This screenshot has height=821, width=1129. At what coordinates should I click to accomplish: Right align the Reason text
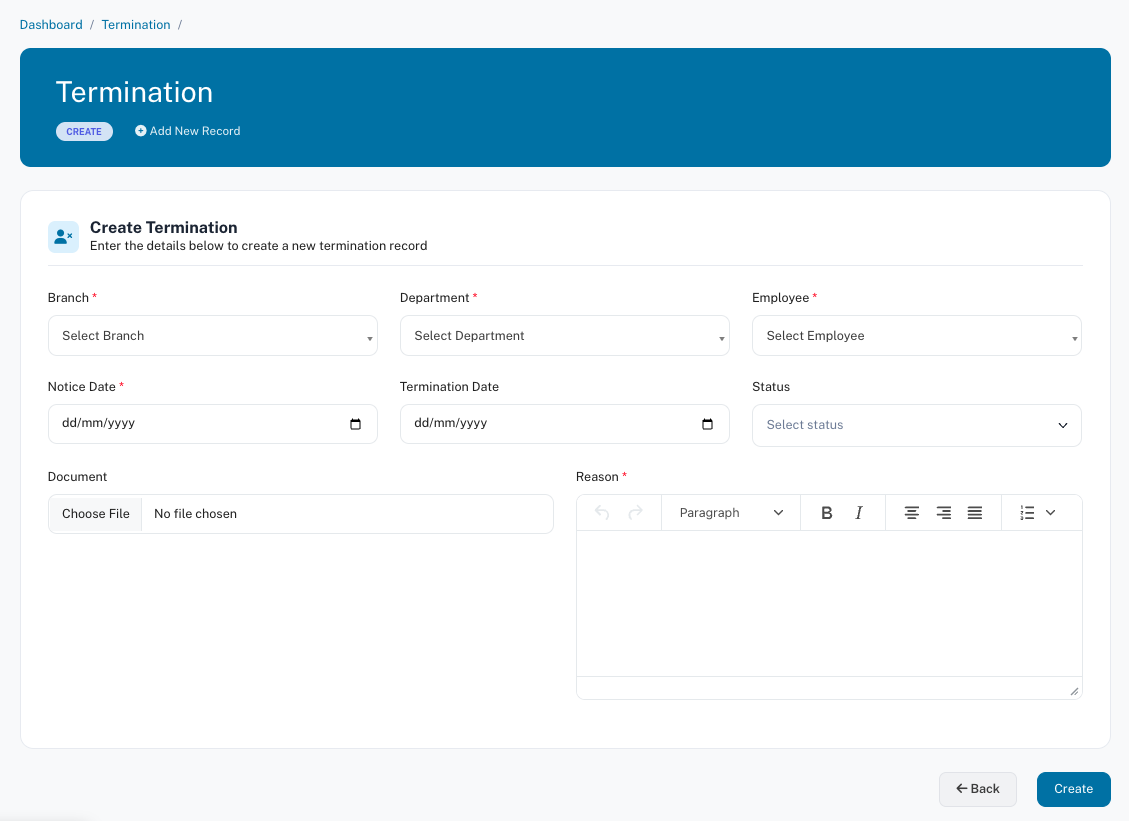pos(943,513)
